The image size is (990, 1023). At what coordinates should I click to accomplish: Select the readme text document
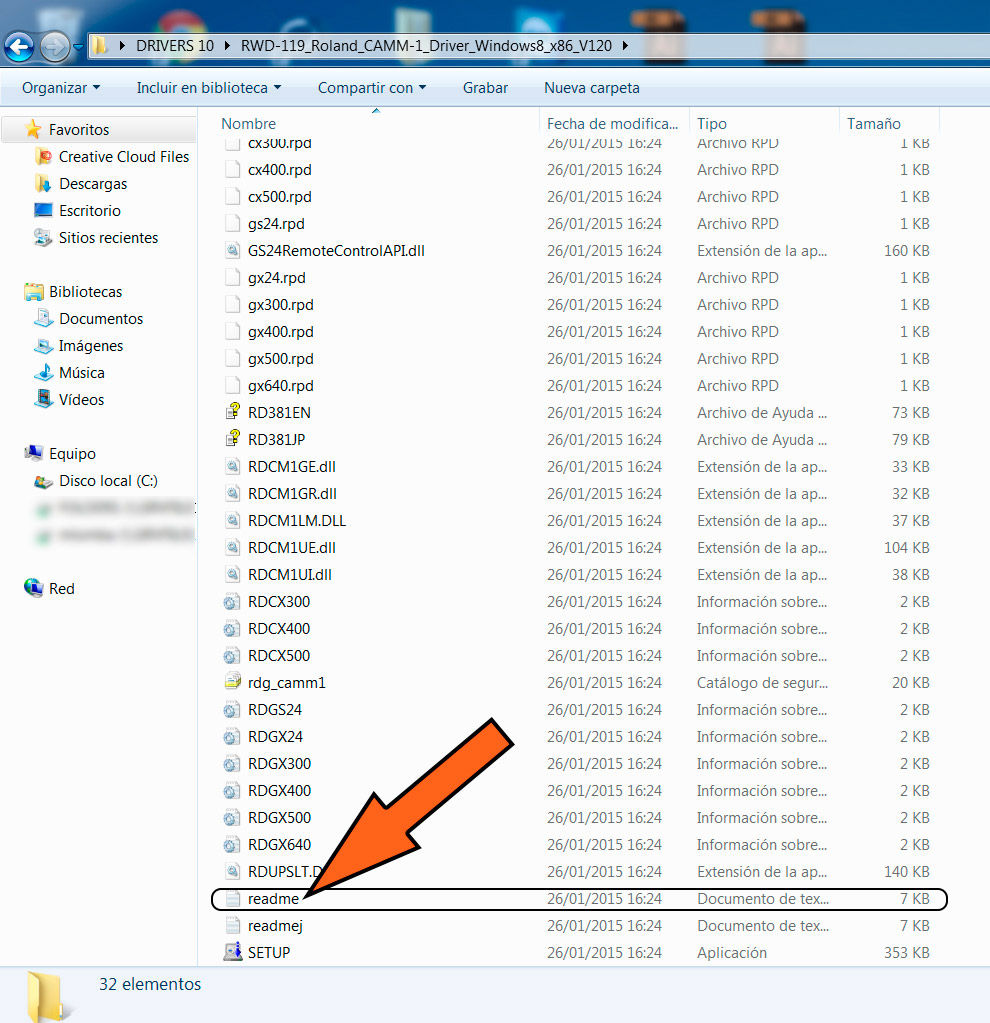(272, 899)
